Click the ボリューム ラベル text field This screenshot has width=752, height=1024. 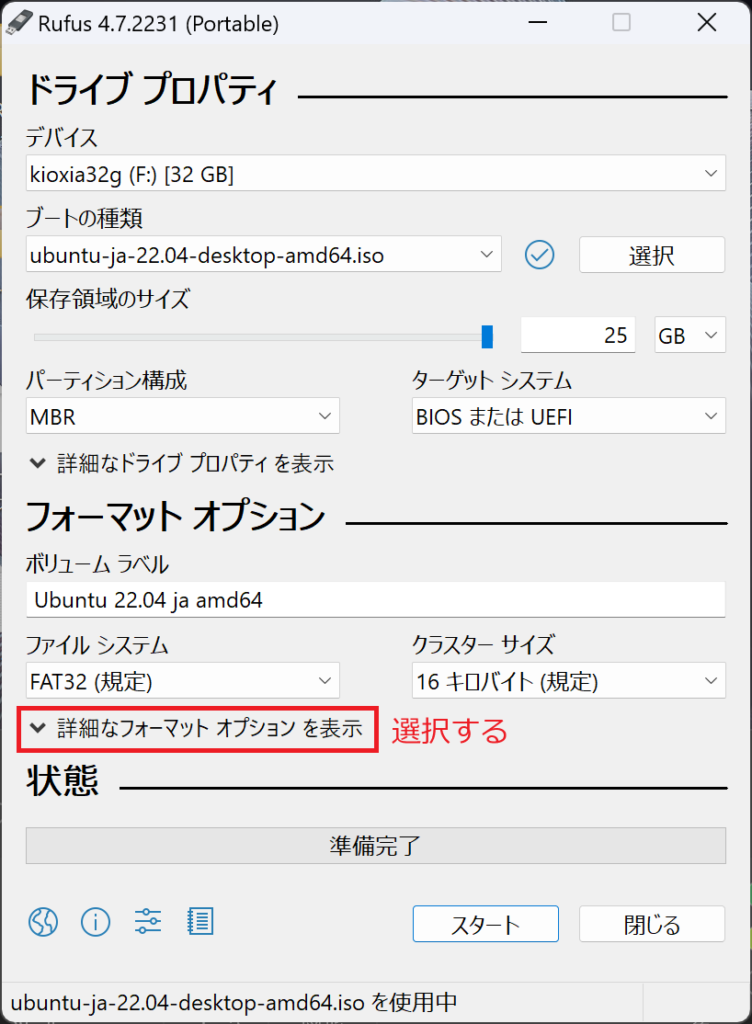(375, 600)
